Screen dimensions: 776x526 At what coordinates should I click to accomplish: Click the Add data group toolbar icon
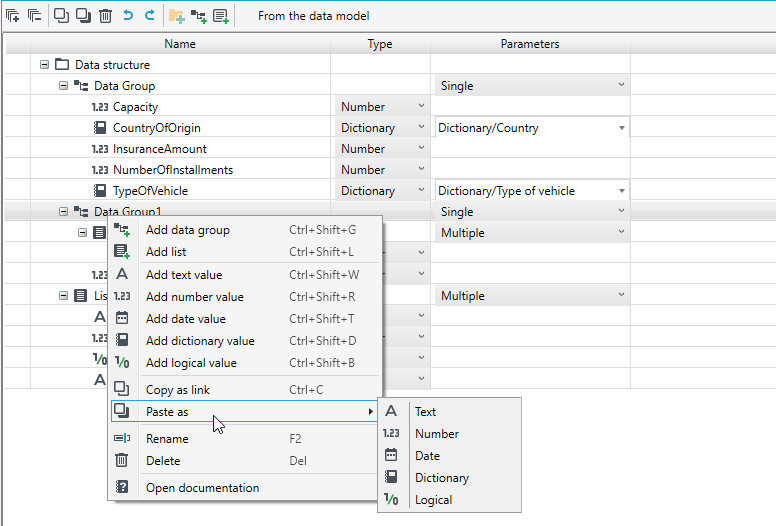pos(198,16)
